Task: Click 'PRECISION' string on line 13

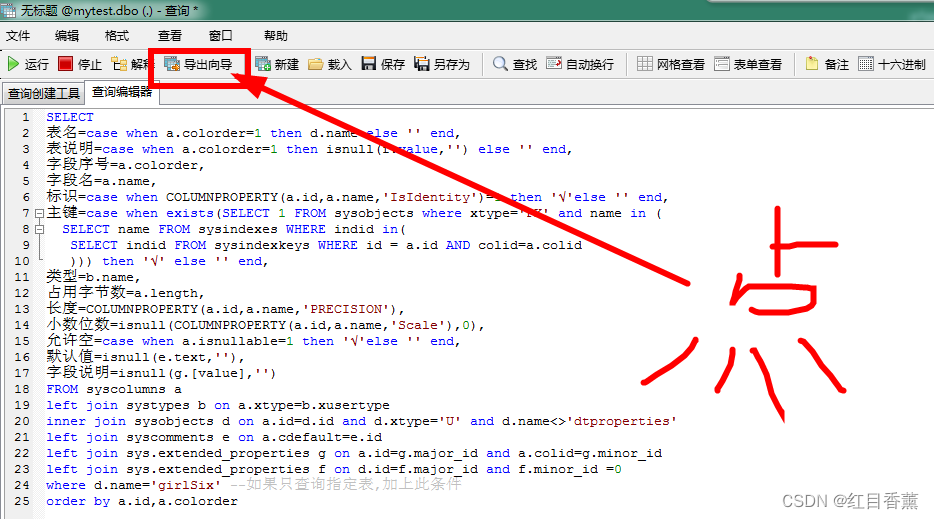Action: coord(346,309)
